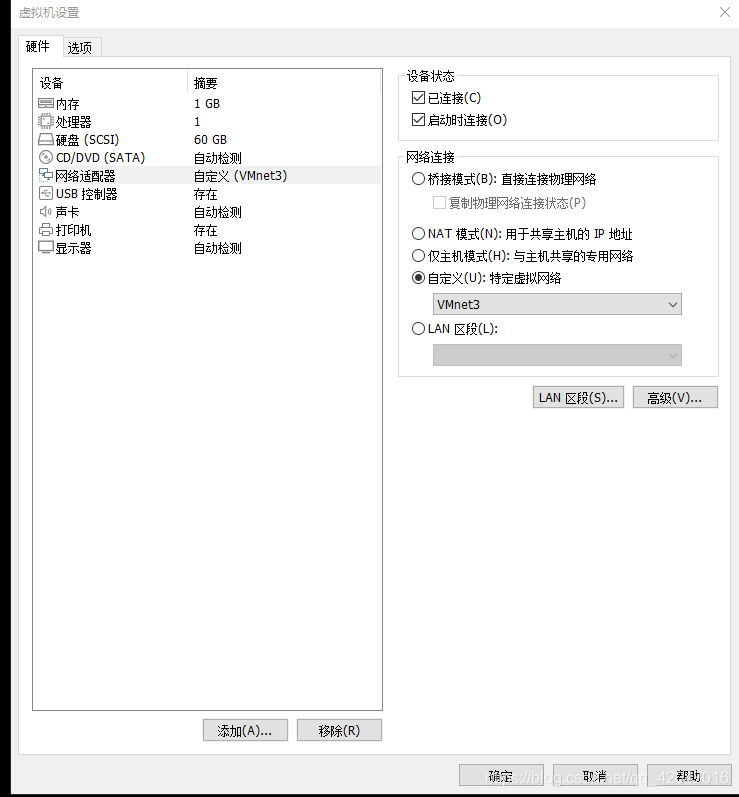Image resolution: width=739 pixels, height=797 pixels.
Task: Select the 仅主机模式(H) radio button
Action: tap(418, 256)
